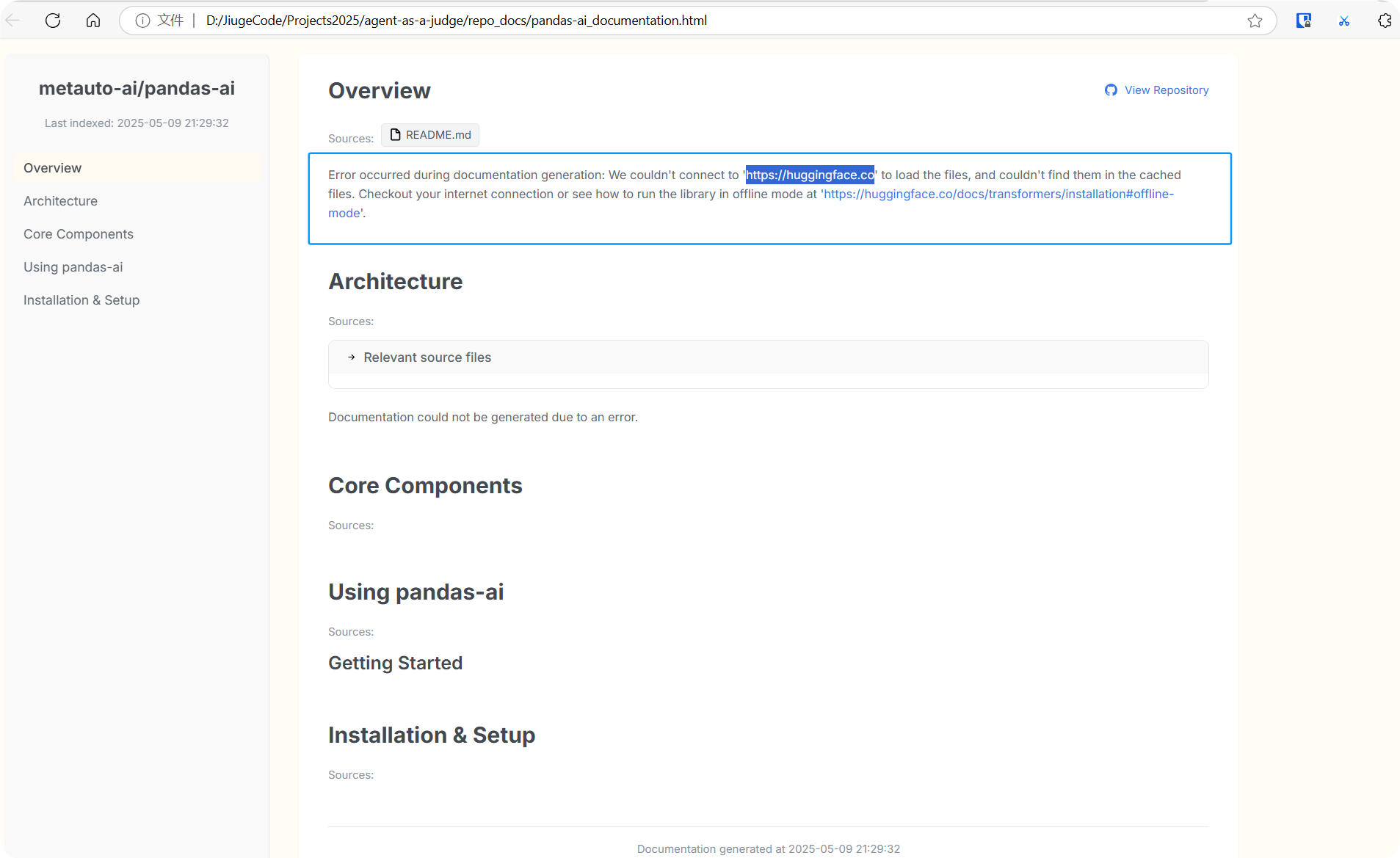Click the Architecture section heading
This screenshot has width=1400, height=858.
pyautogui.click(x=395, y=282)
